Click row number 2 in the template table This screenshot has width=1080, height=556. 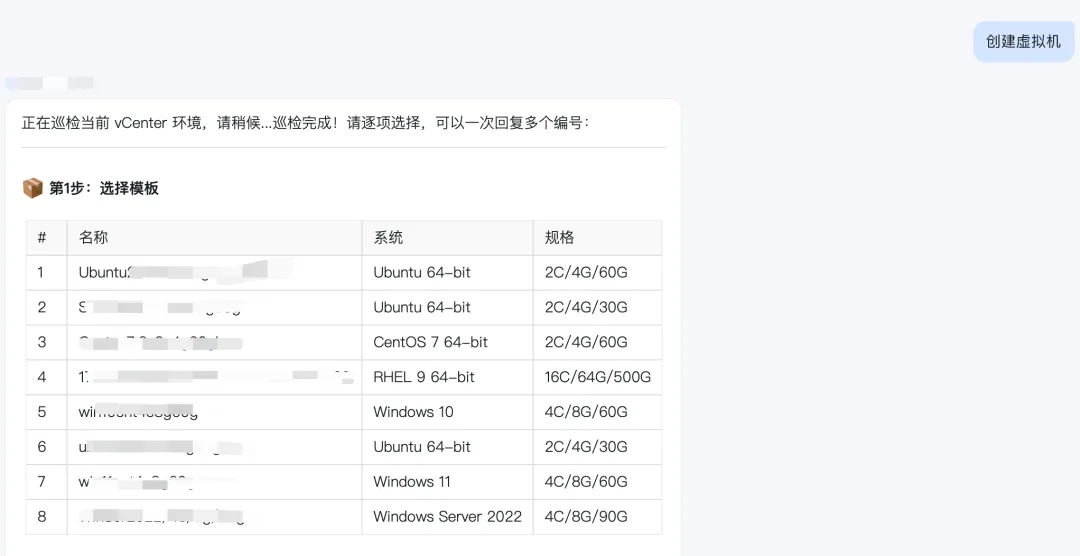tap(42, 307)
